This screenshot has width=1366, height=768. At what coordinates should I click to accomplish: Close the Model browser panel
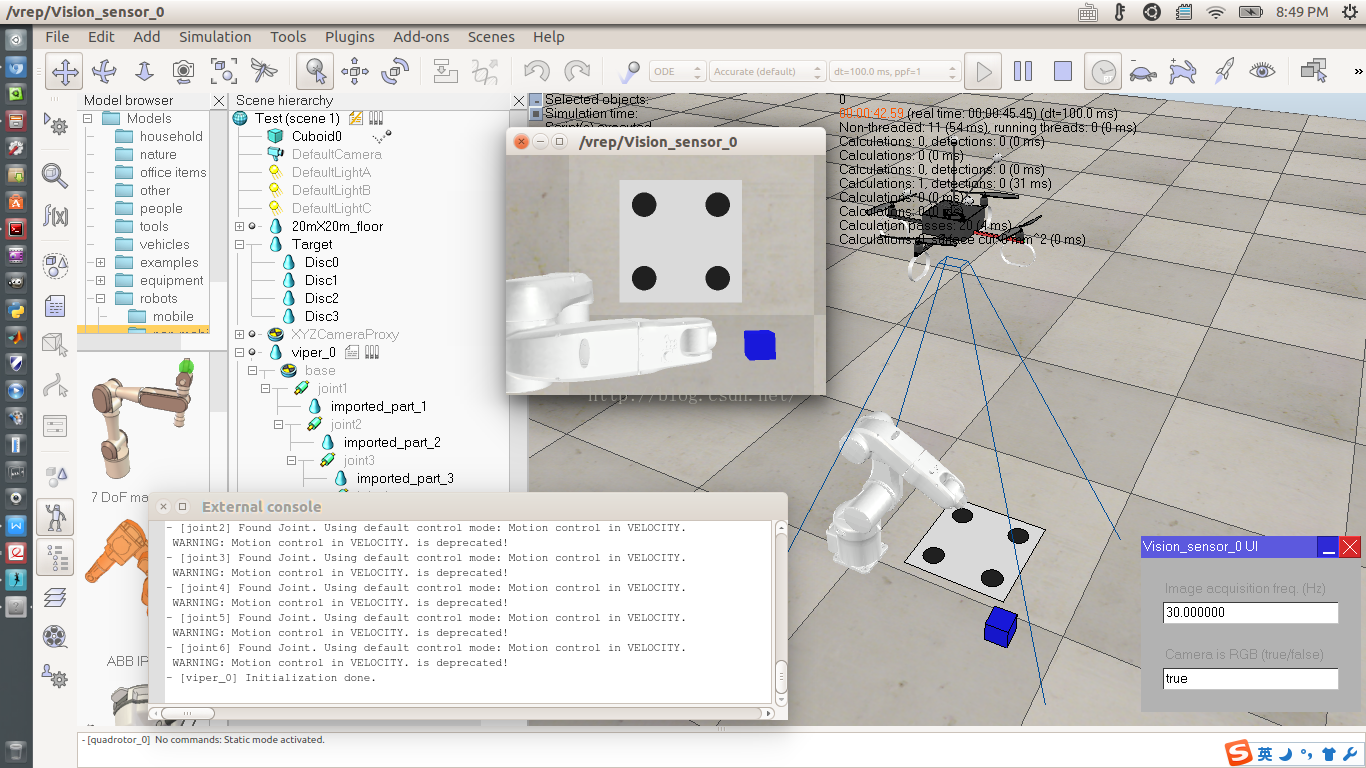click(x=219, y=101)
